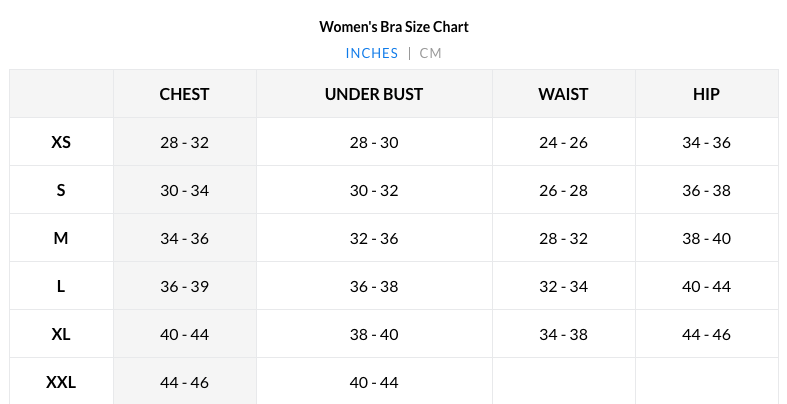Click the Women's Bra Size Chart title
Viewport: 787px width, 404px height.
[394, 26]
